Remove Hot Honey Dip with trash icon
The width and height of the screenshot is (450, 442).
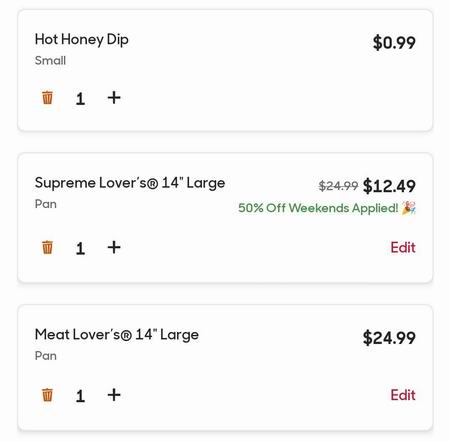(x=47, y=98)
